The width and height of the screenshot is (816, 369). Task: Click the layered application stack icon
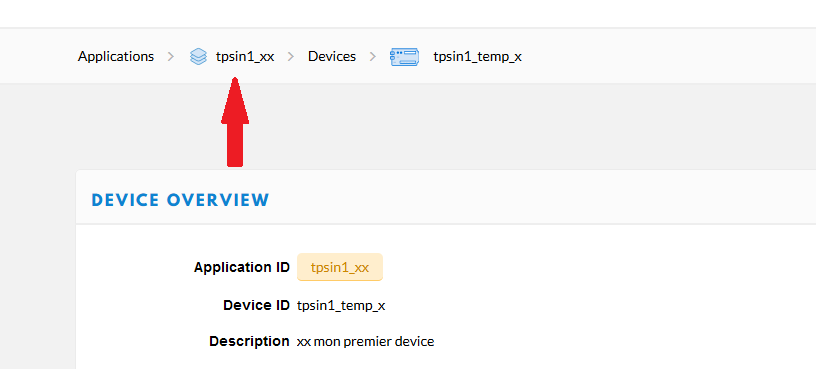198,56
